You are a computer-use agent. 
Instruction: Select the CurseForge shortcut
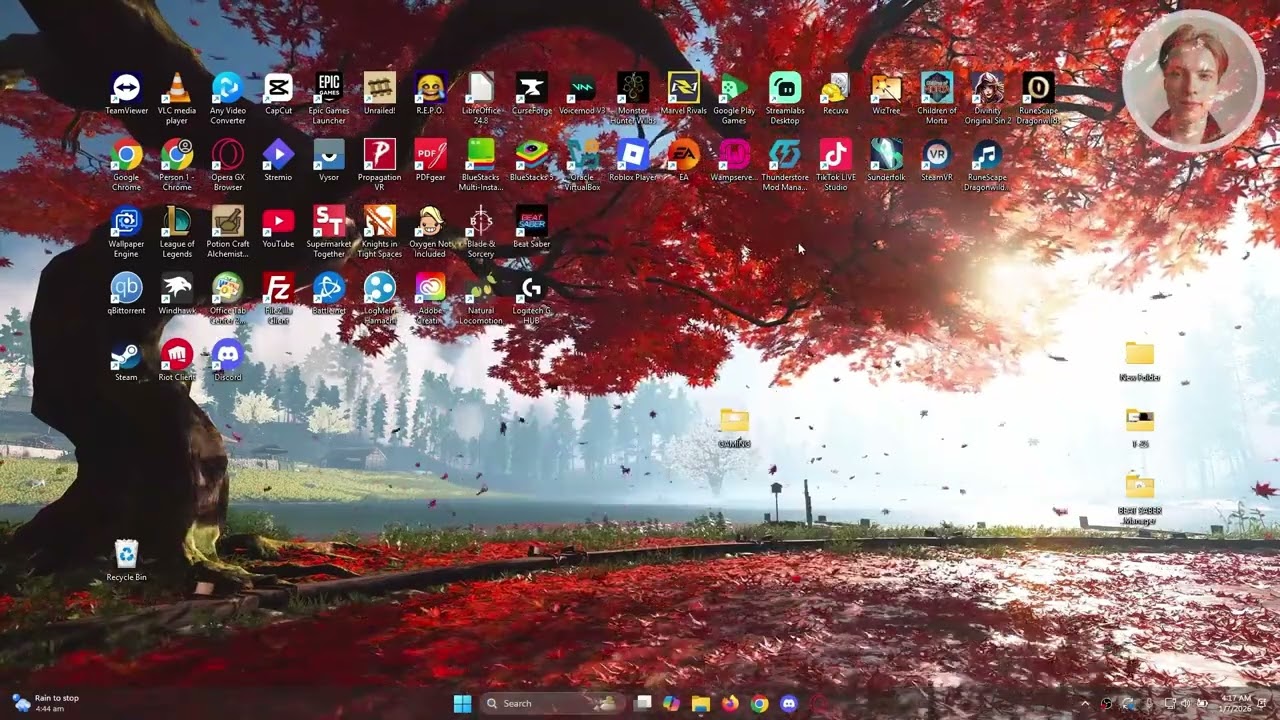[532, 89]
